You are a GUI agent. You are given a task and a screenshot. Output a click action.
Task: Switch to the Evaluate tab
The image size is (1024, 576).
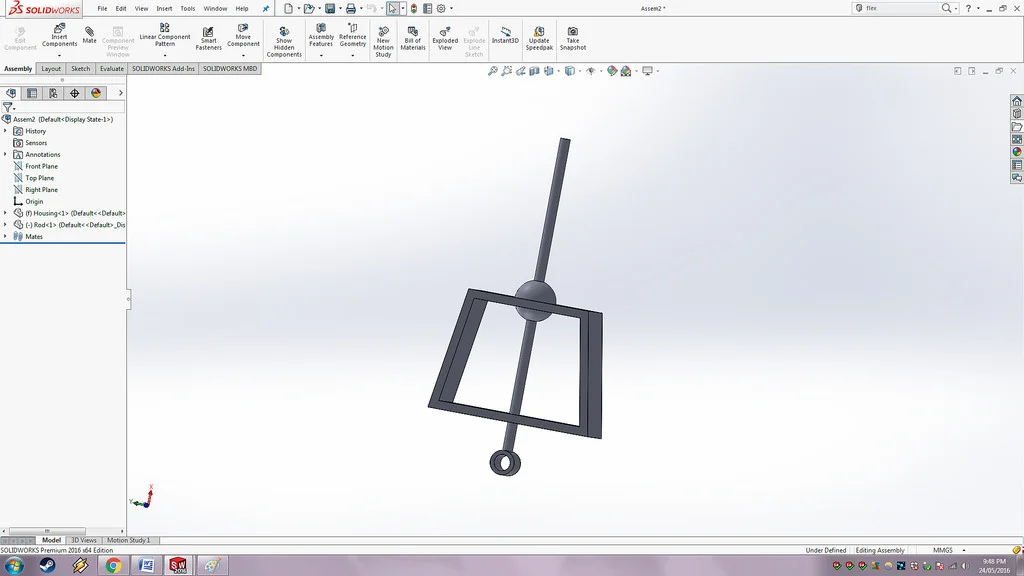pyautogui.click(x=112, y=69)
